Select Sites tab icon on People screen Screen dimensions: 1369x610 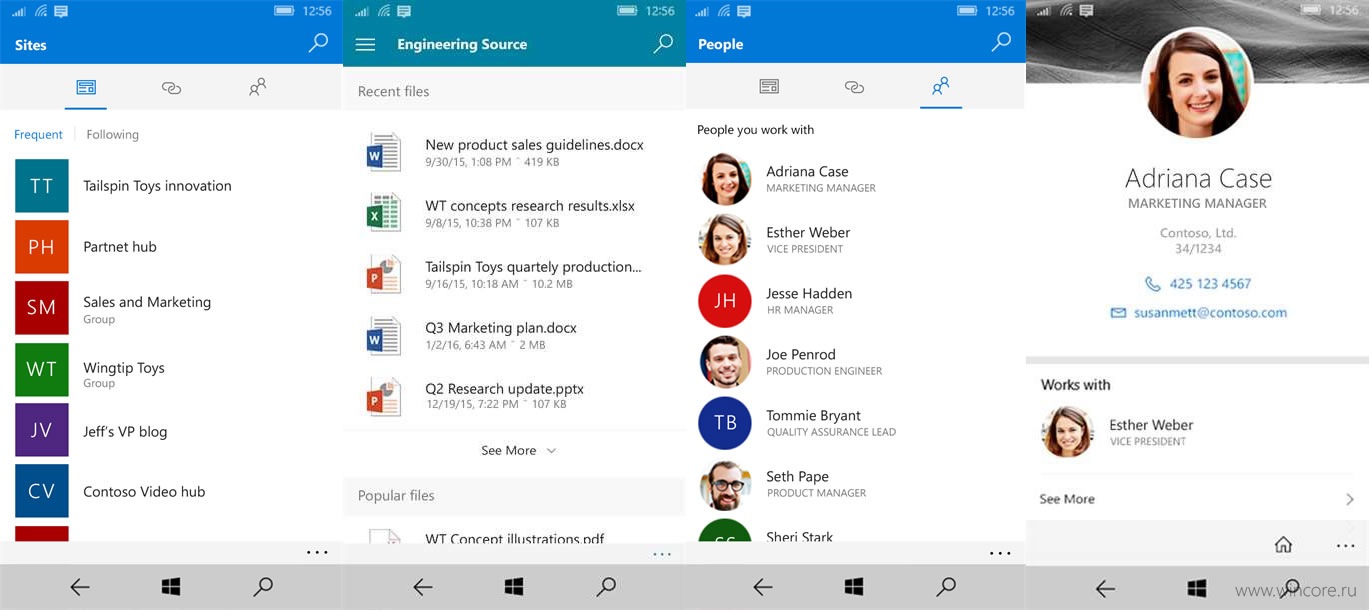click(769, 87)
